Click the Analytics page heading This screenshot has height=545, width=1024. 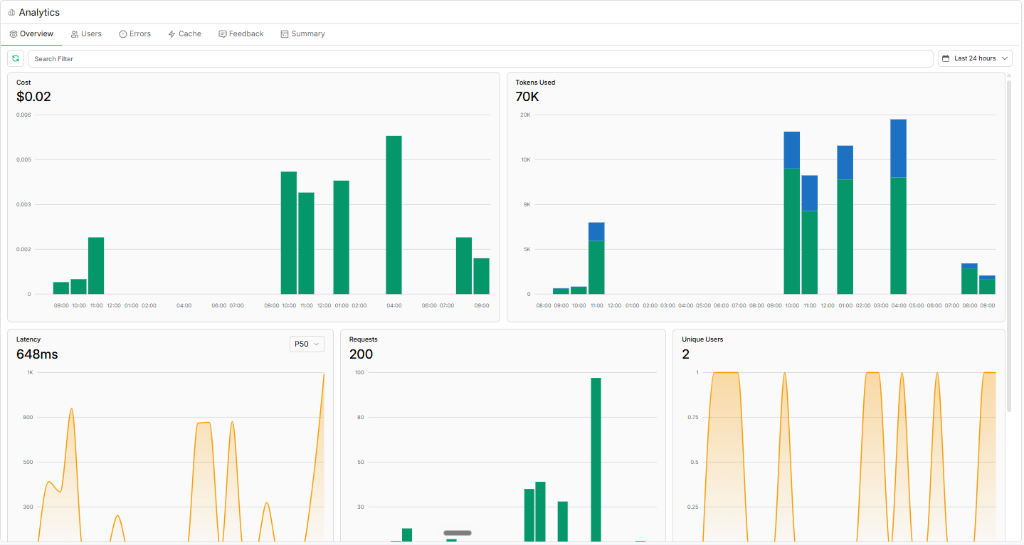click(39, 12)
